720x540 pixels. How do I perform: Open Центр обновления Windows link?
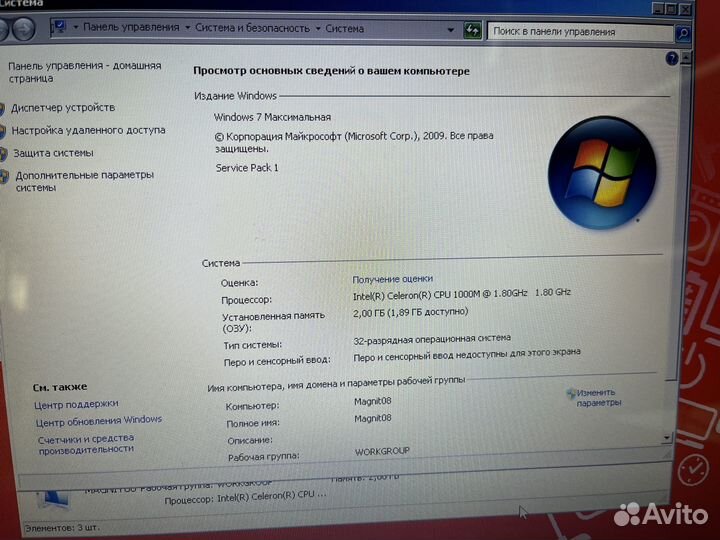tap(99, 421)
